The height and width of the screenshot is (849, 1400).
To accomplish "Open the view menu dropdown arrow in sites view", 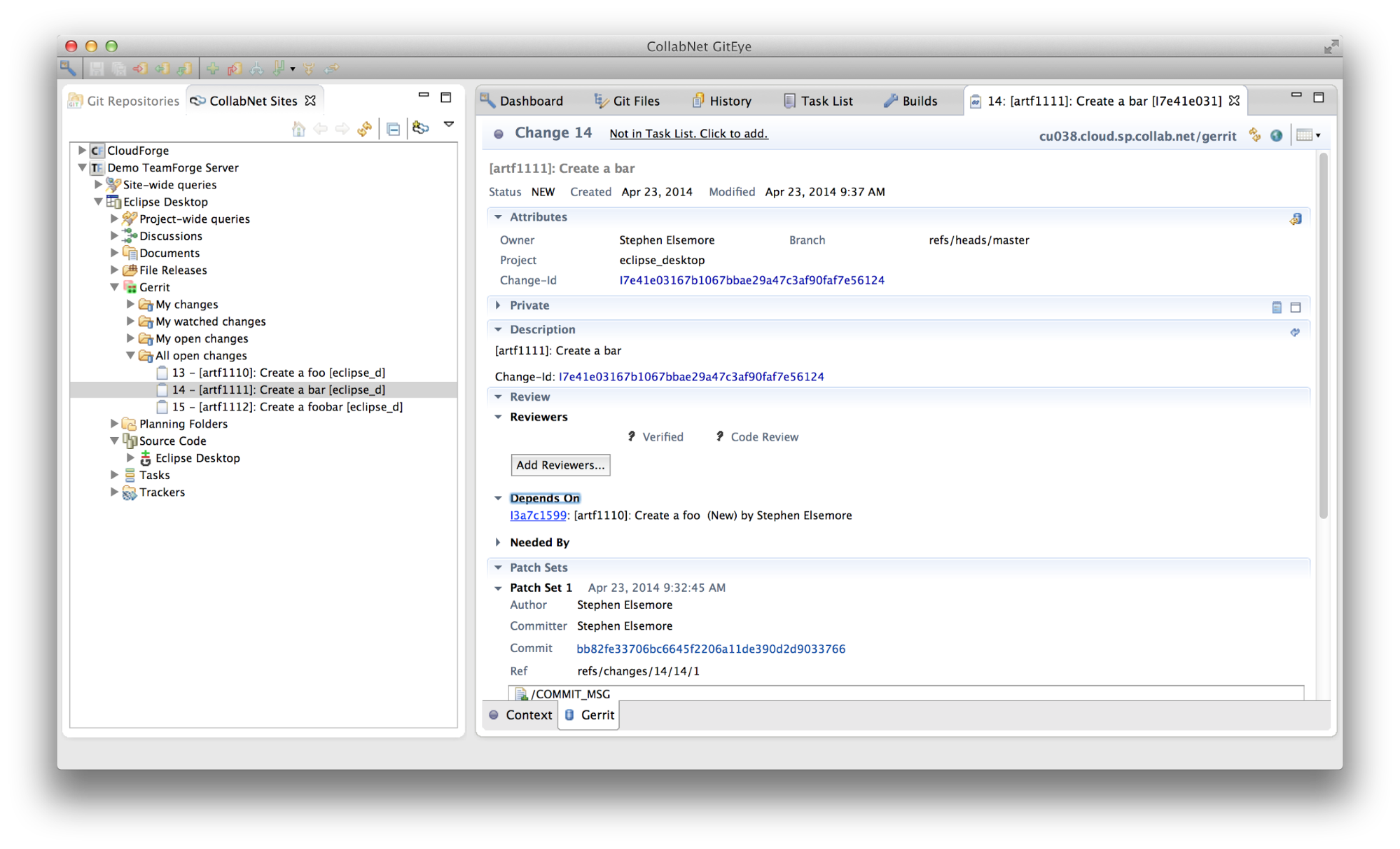I will [448, 124].
